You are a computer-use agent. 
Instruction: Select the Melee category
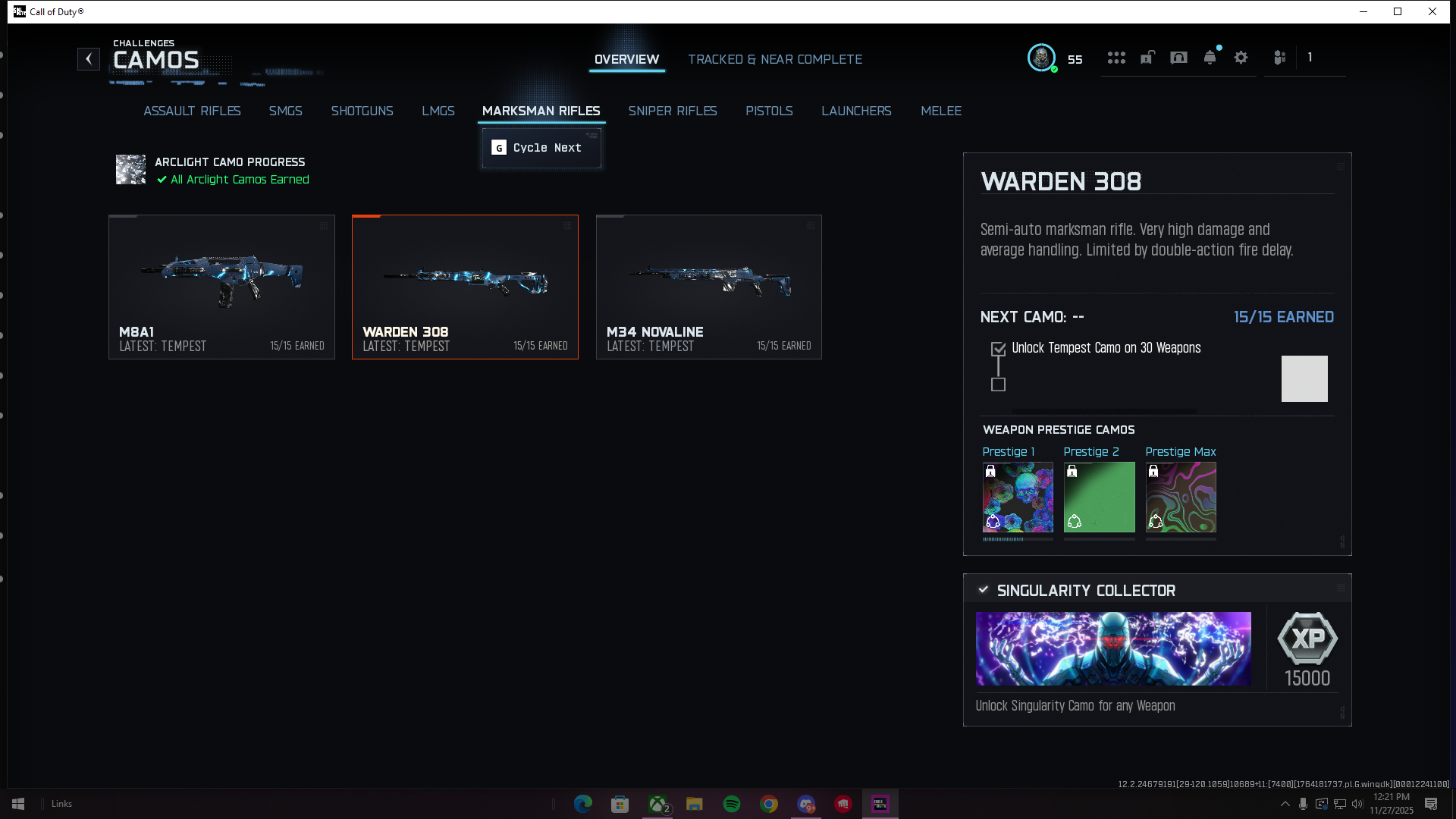[941, 111]
